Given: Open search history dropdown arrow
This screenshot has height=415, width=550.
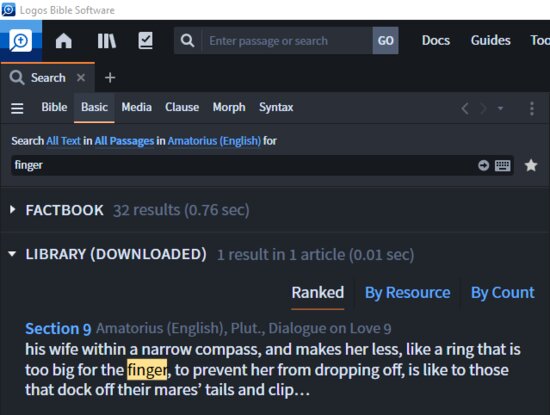Looking at the screenshot, I should pos(501,108).
